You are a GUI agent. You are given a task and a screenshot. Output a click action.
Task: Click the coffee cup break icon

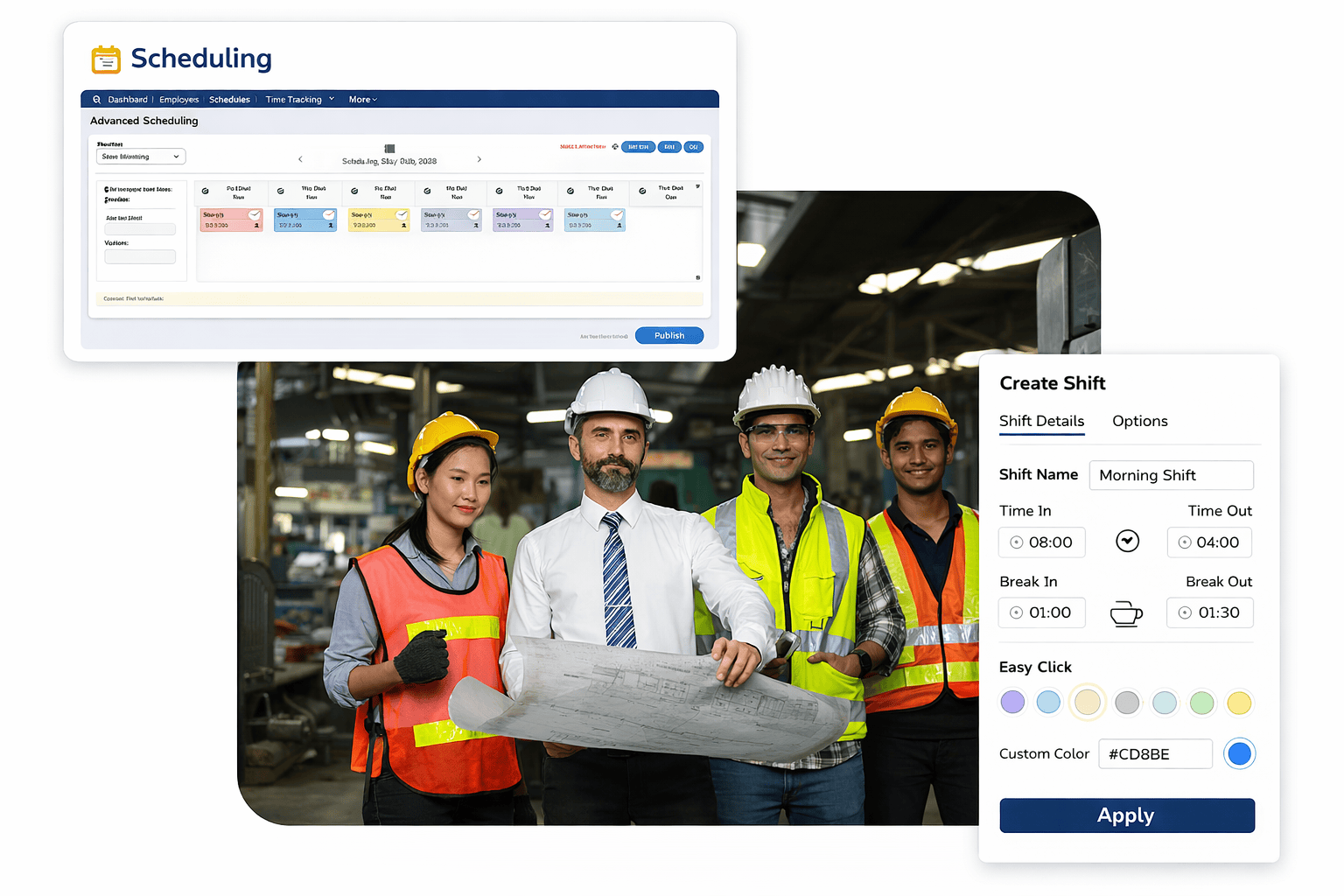(x=1126, y=613)
